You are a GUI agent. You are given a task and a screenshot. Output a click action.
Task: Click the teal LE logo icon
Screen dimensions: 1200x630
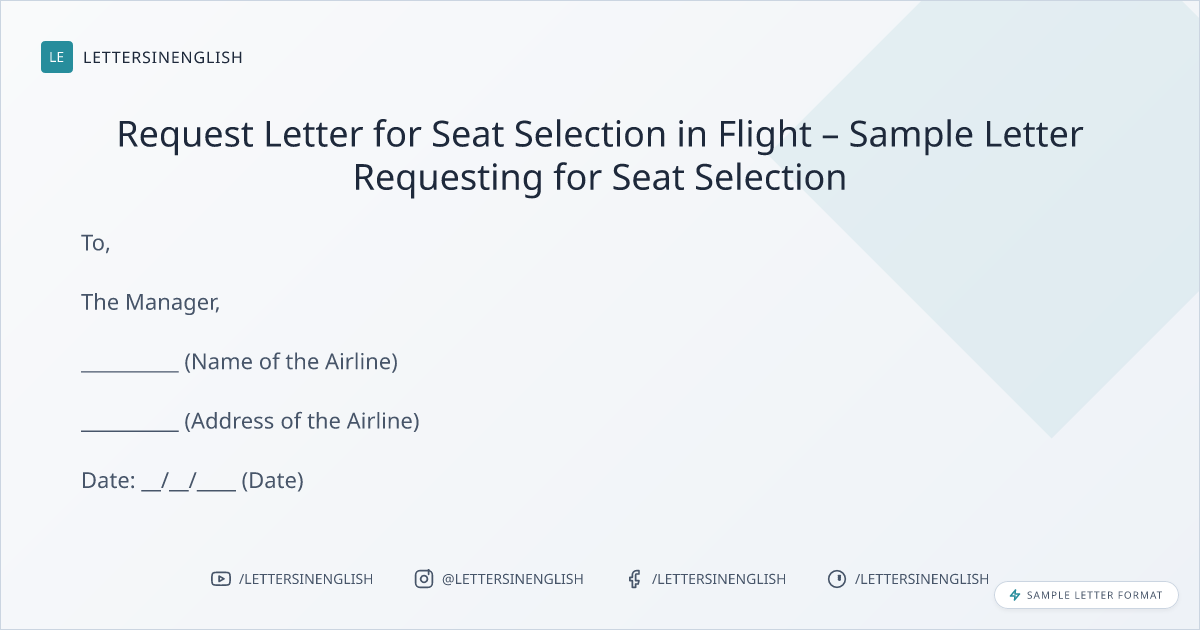pyautogui.click(x=57, y=57)
